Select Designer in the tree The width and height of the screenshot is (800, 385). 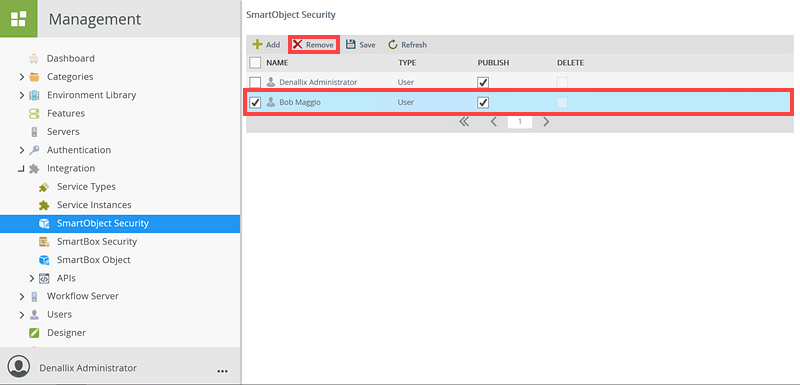tap(66, 333)
